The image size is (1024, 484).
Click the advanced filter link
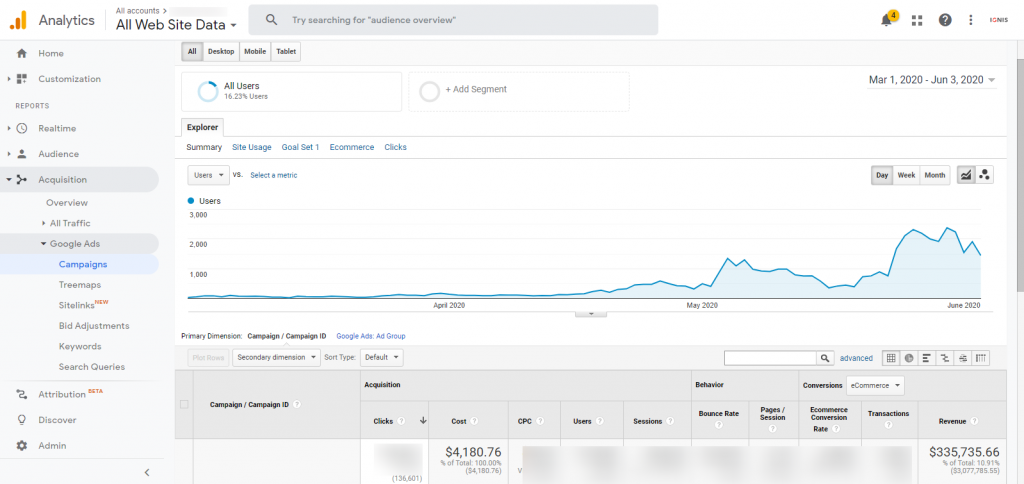coord(856,357)
